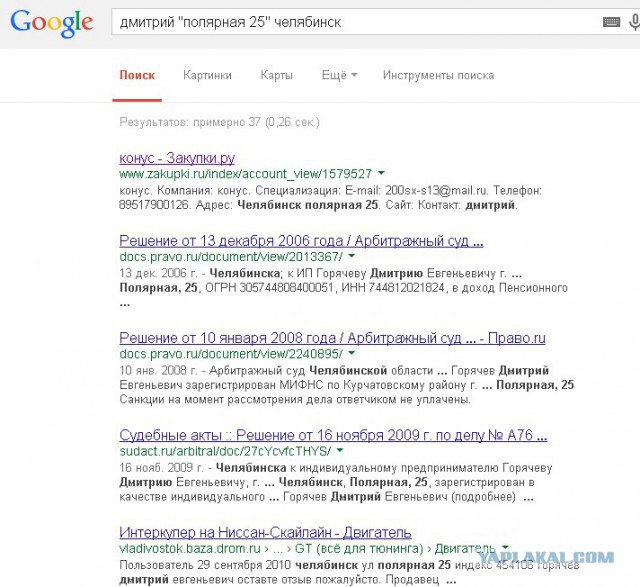Click the www.zakupki.ru/index/account_view/1579527 URL text
The width and height of the screenshot is (640, 587).
(246, 174)
